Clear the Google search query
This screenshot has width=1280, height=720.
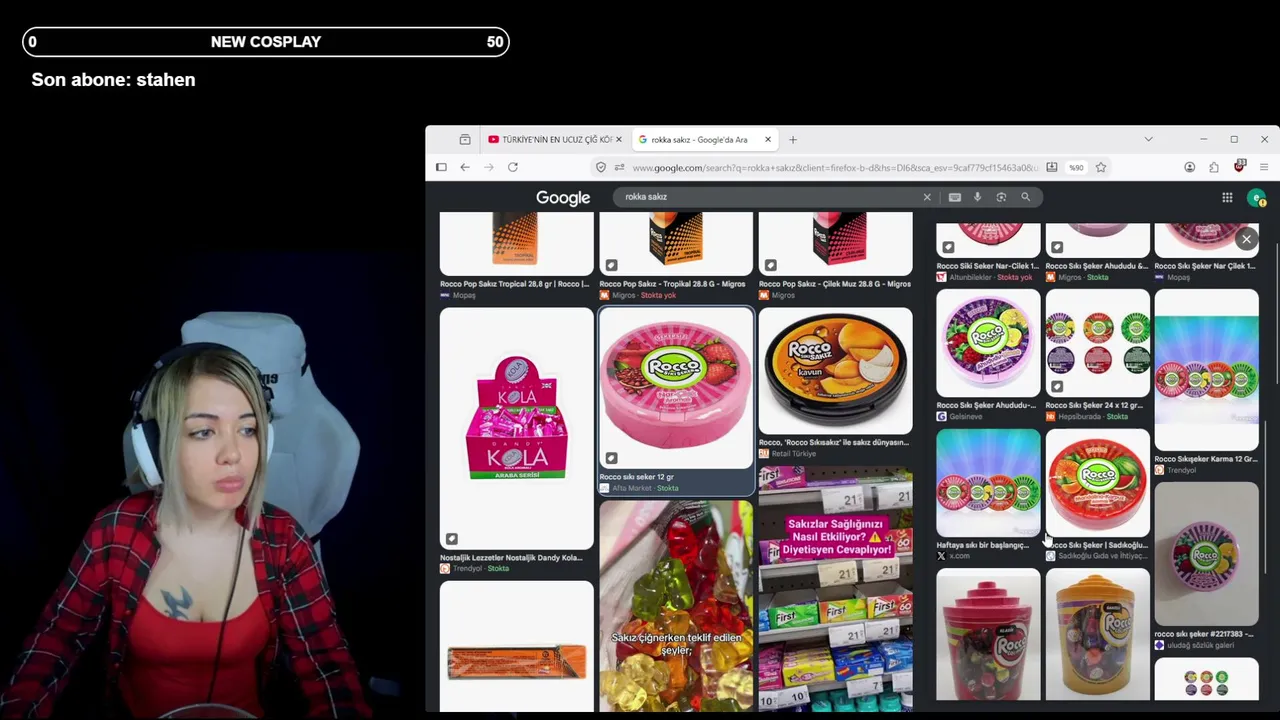pyautogui.click(x=927, y=197)
